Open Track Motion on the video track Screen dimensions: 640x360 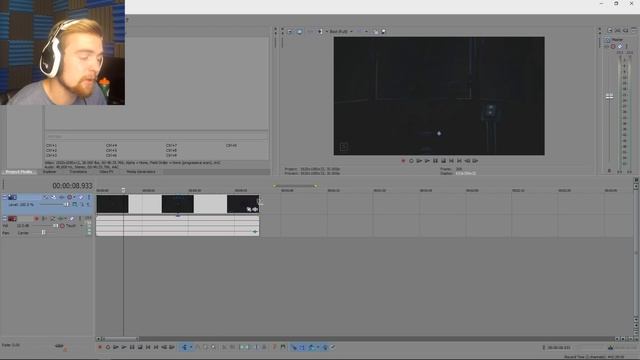point(53,197)
